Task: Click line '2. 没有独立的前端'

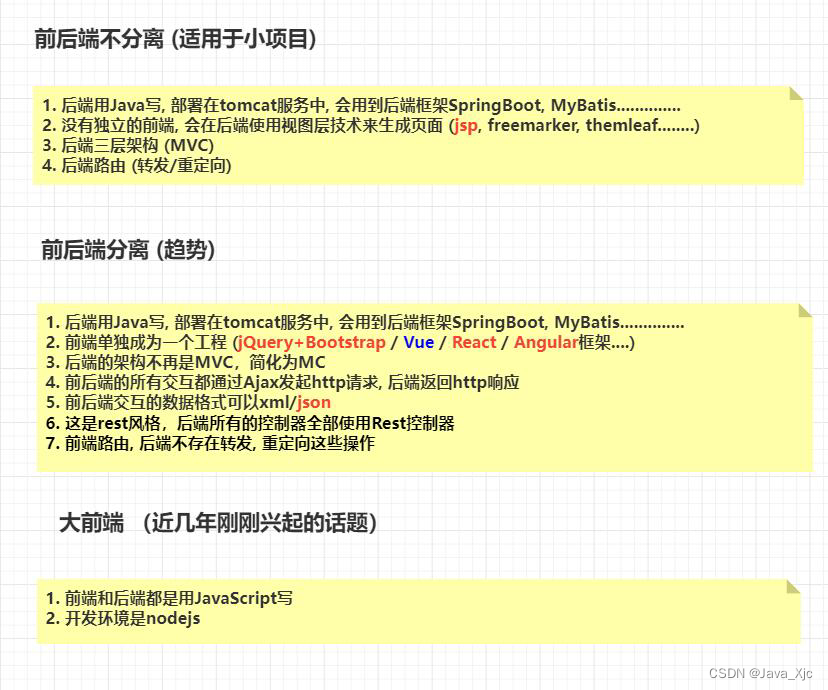Action: 371,125
